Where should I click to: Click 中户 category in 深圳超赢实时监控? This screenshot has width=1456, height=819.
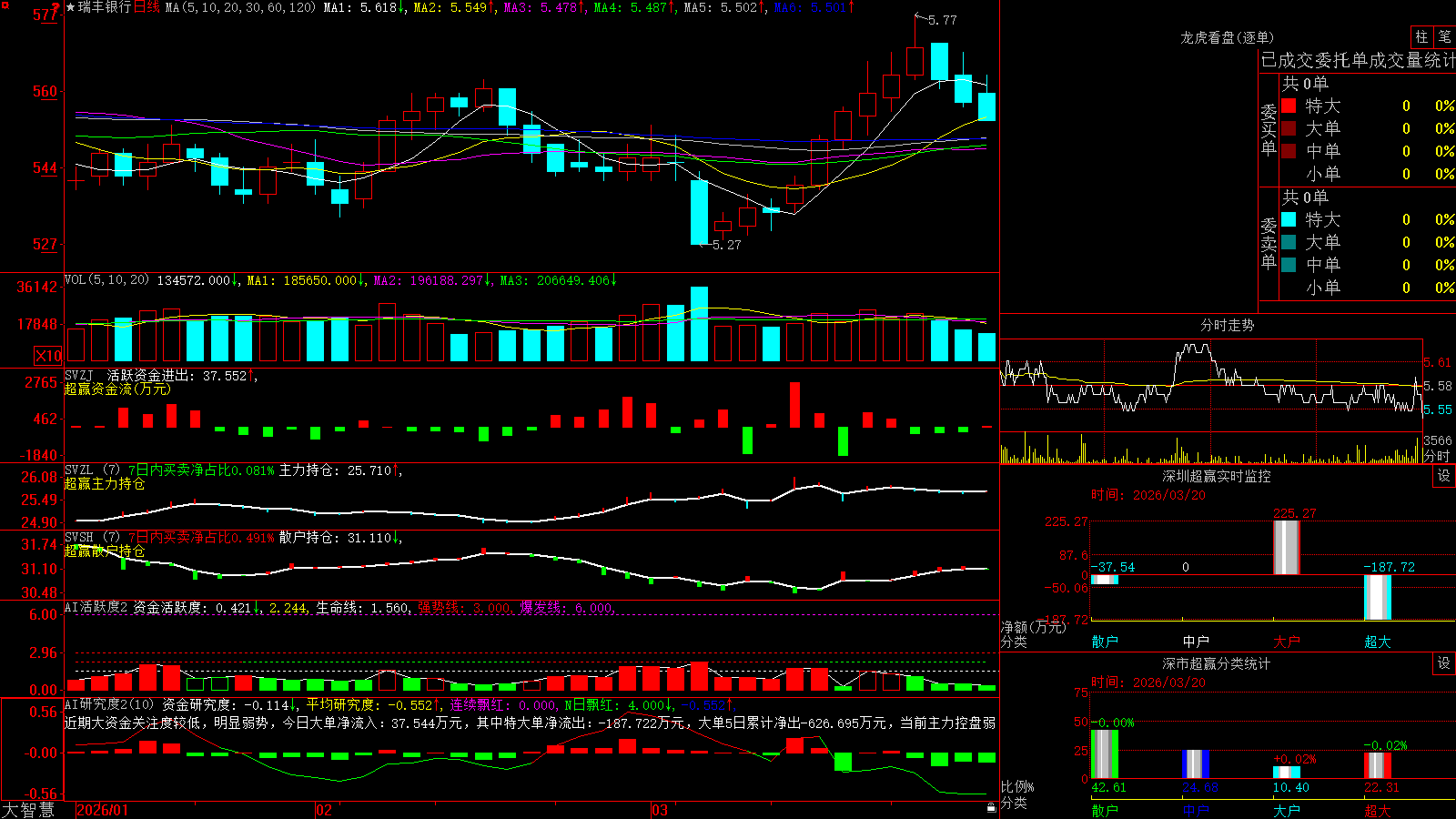pyautogui.click(x=1196, y=642)
